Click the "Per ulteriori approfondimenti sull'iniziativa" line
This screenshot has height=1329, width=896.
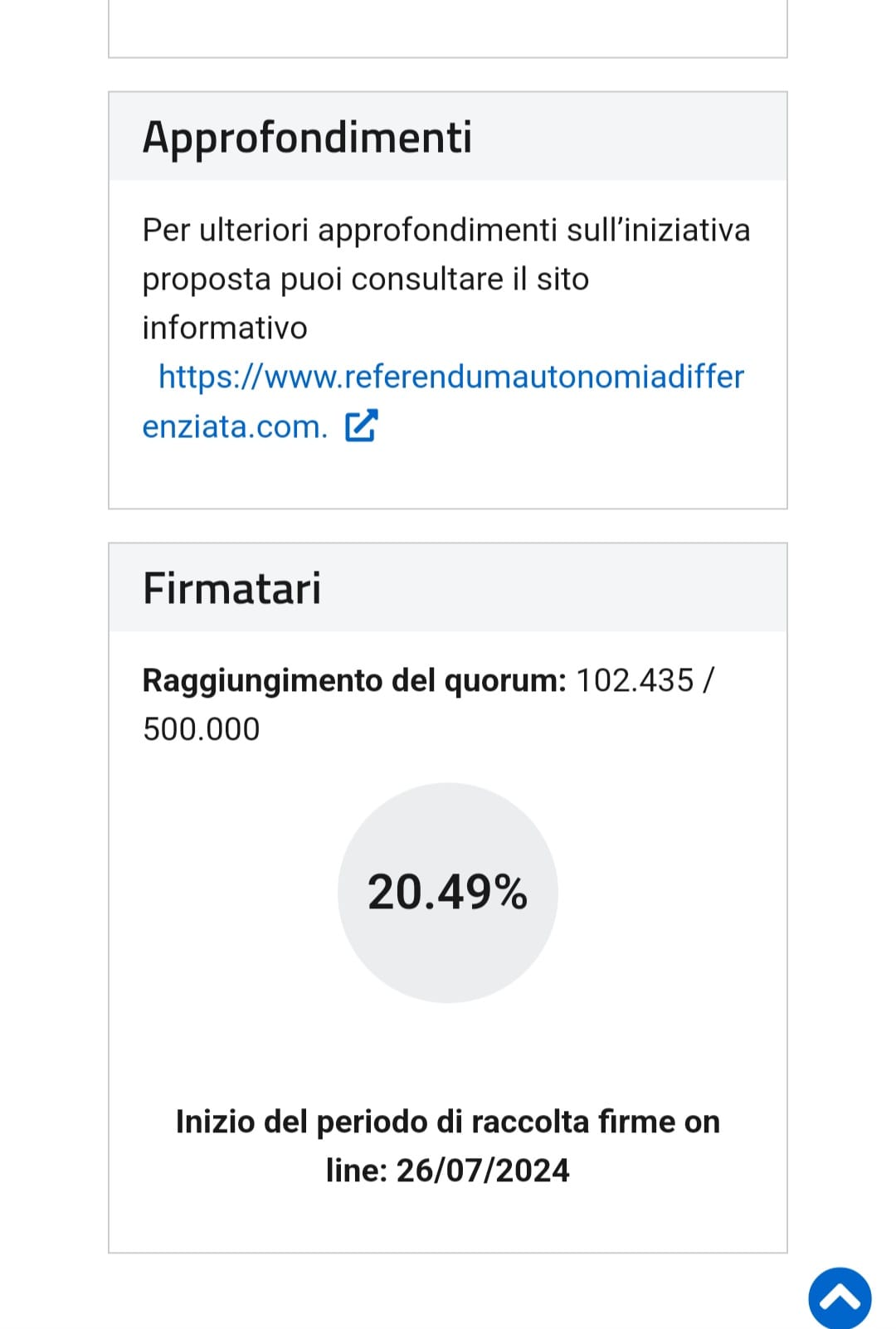(x=446, y=231)
